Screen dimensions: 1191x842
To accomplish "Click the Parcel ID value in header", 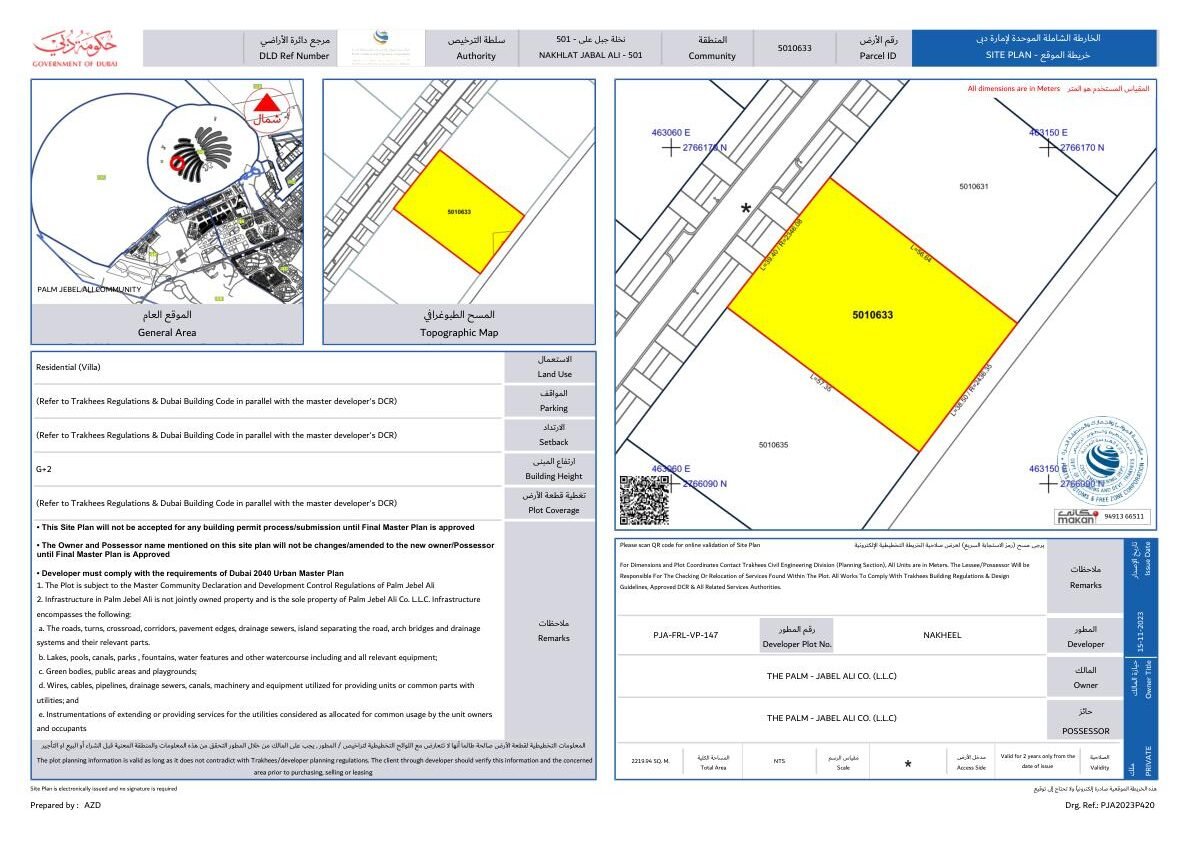I will 794,47.
